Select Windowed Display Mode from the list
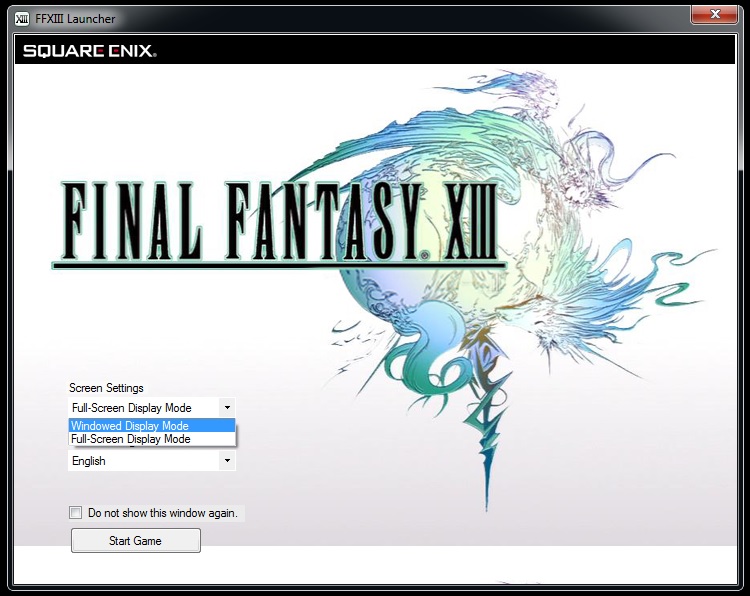The height and width of the screenshot is (596, 750). click(x=151, y=426)
